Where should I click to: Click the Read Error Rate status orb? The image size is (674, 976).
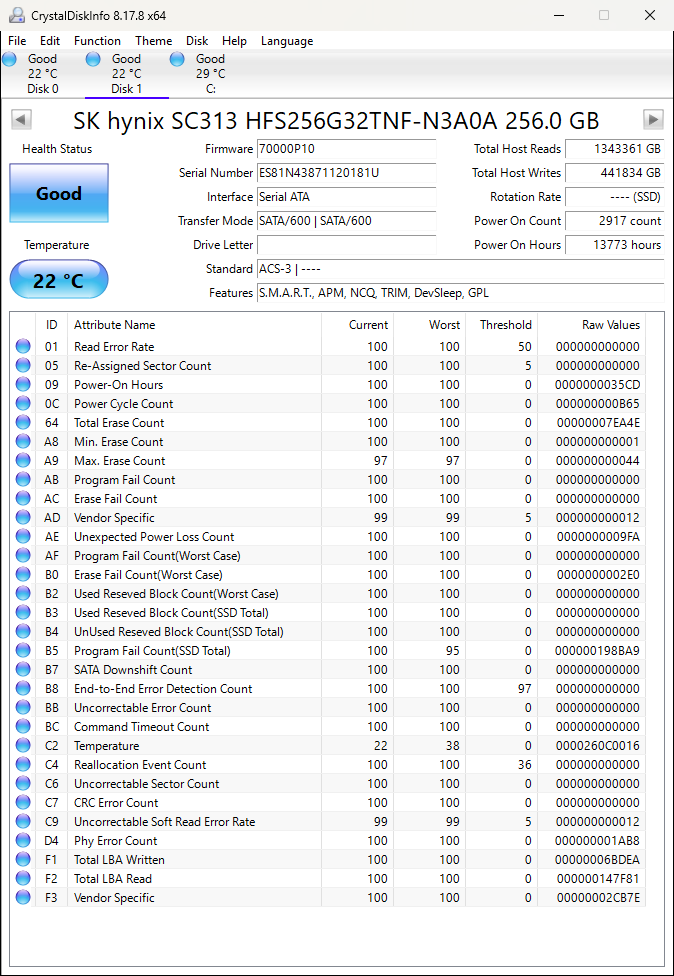pyautogui.click(x=23, y=347)
